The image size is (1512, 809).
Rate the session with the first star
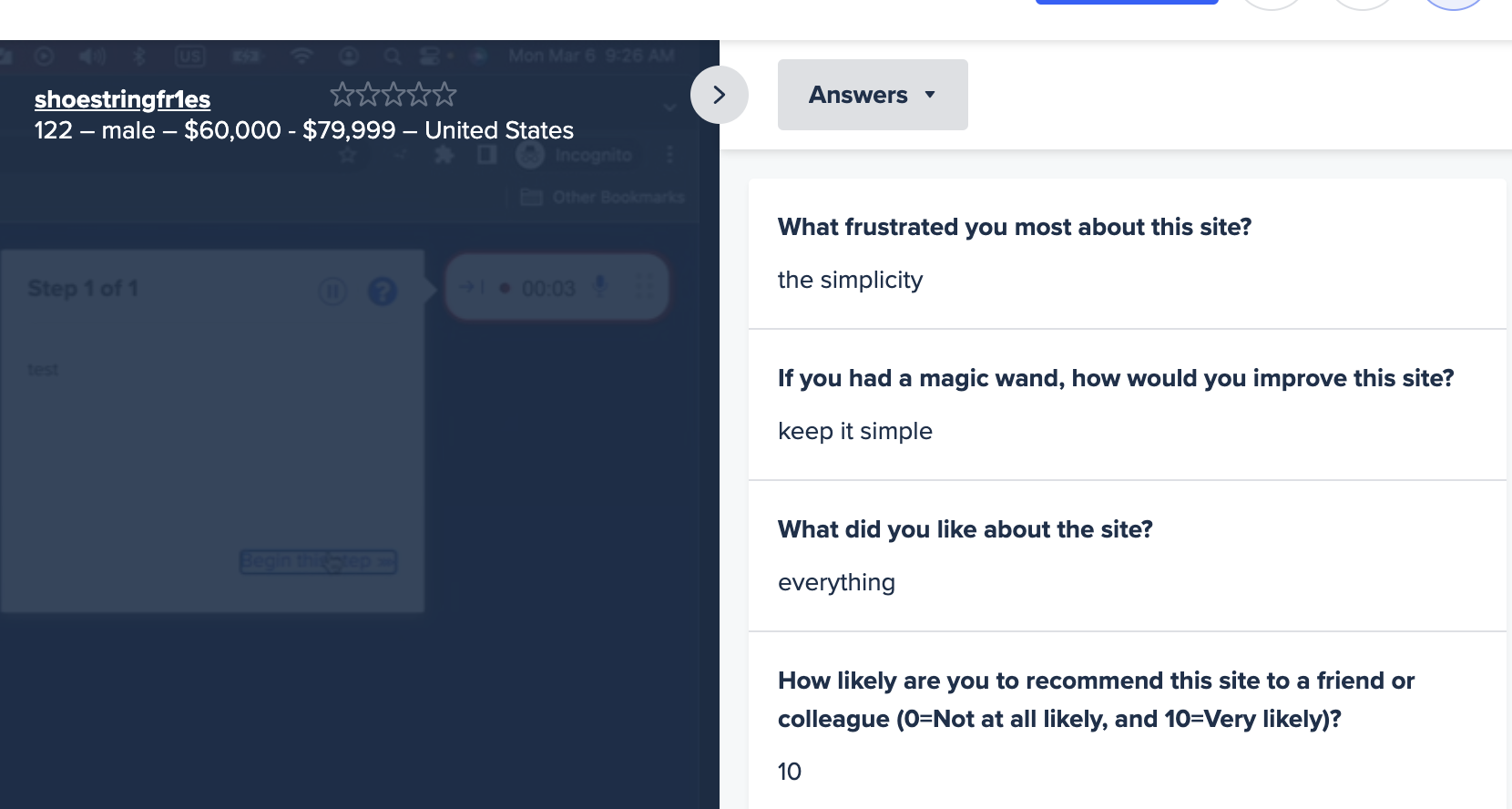(342, 94)
